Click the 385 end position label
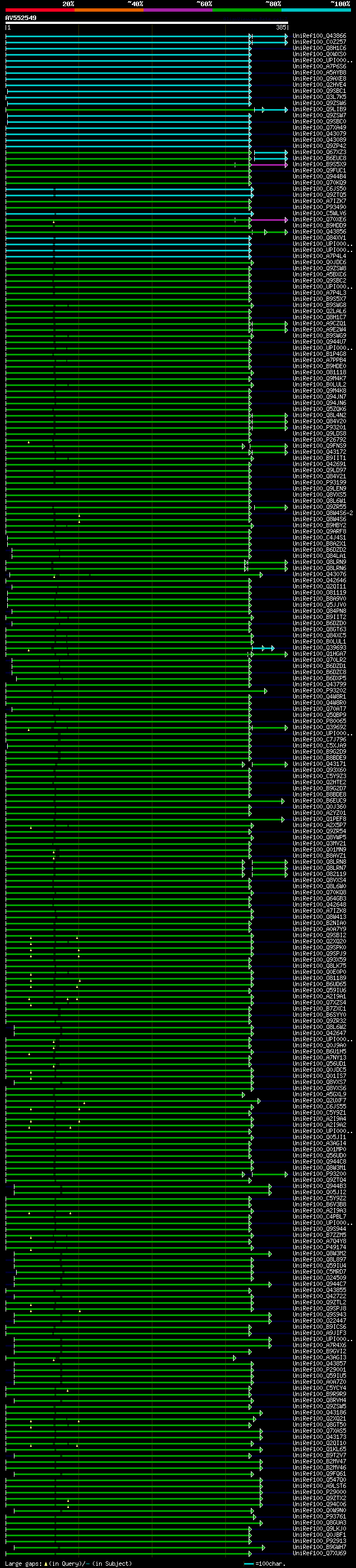356x1568 pixels. 281,27
